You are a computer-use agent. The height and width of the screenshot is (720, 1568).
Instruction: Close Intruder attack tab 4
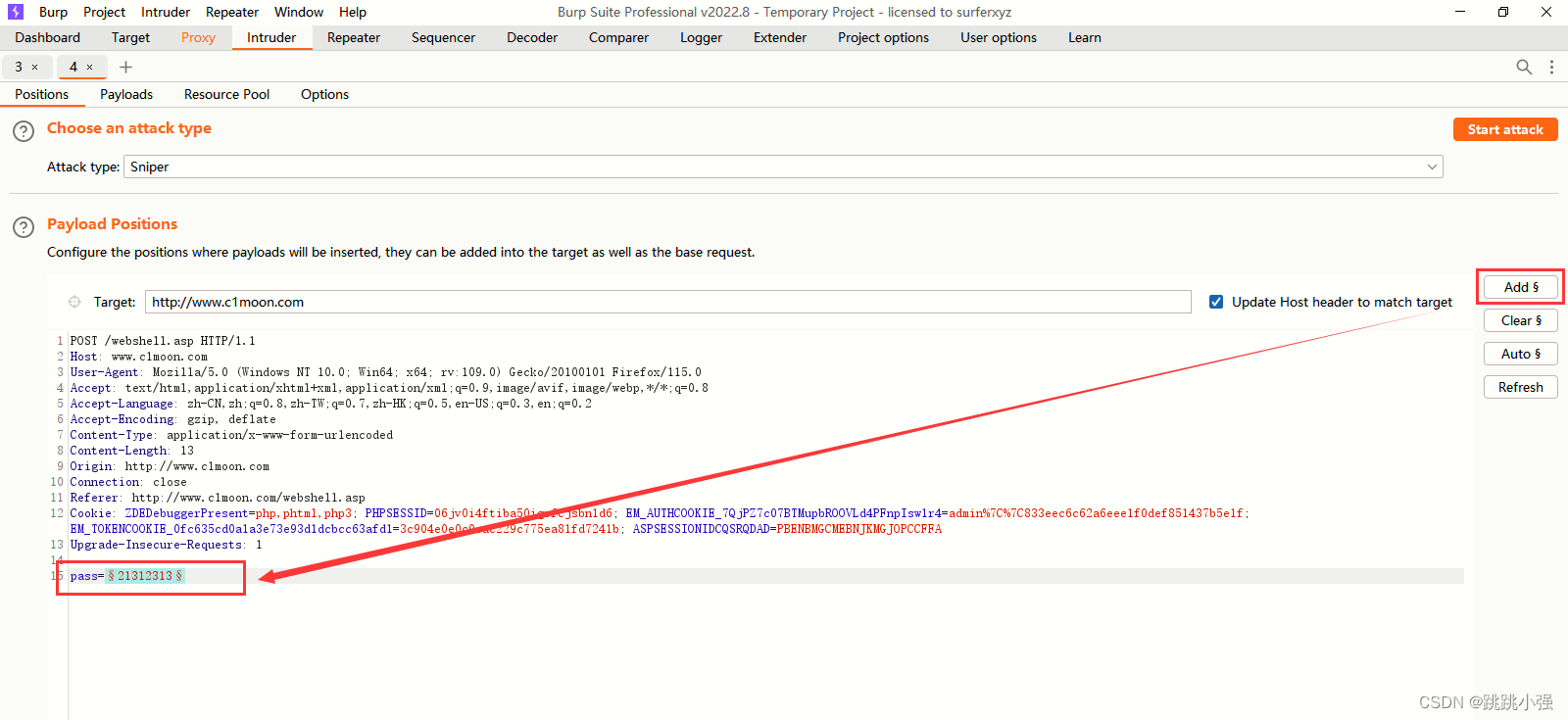click(89, 68)
